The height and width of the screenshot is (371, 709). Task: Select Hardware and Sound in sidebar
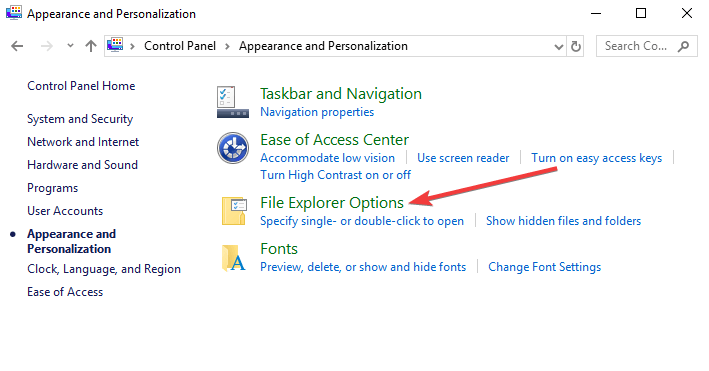82,165
